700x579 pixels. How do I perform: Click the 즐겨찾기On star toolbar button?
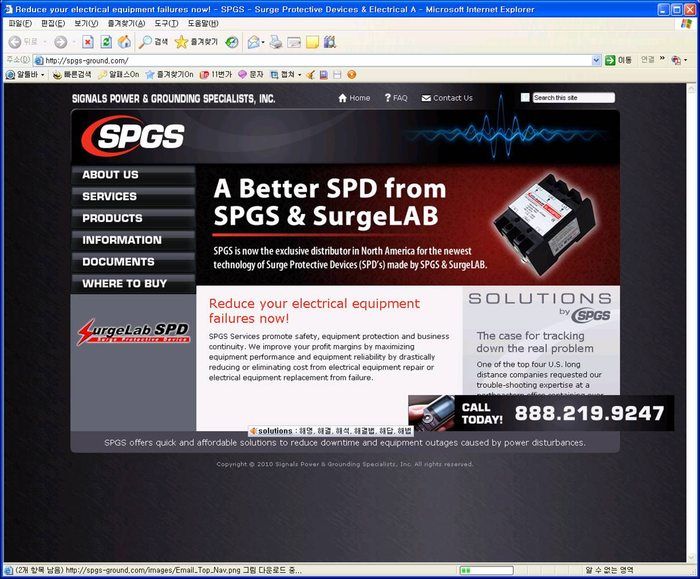coord(170,75)
